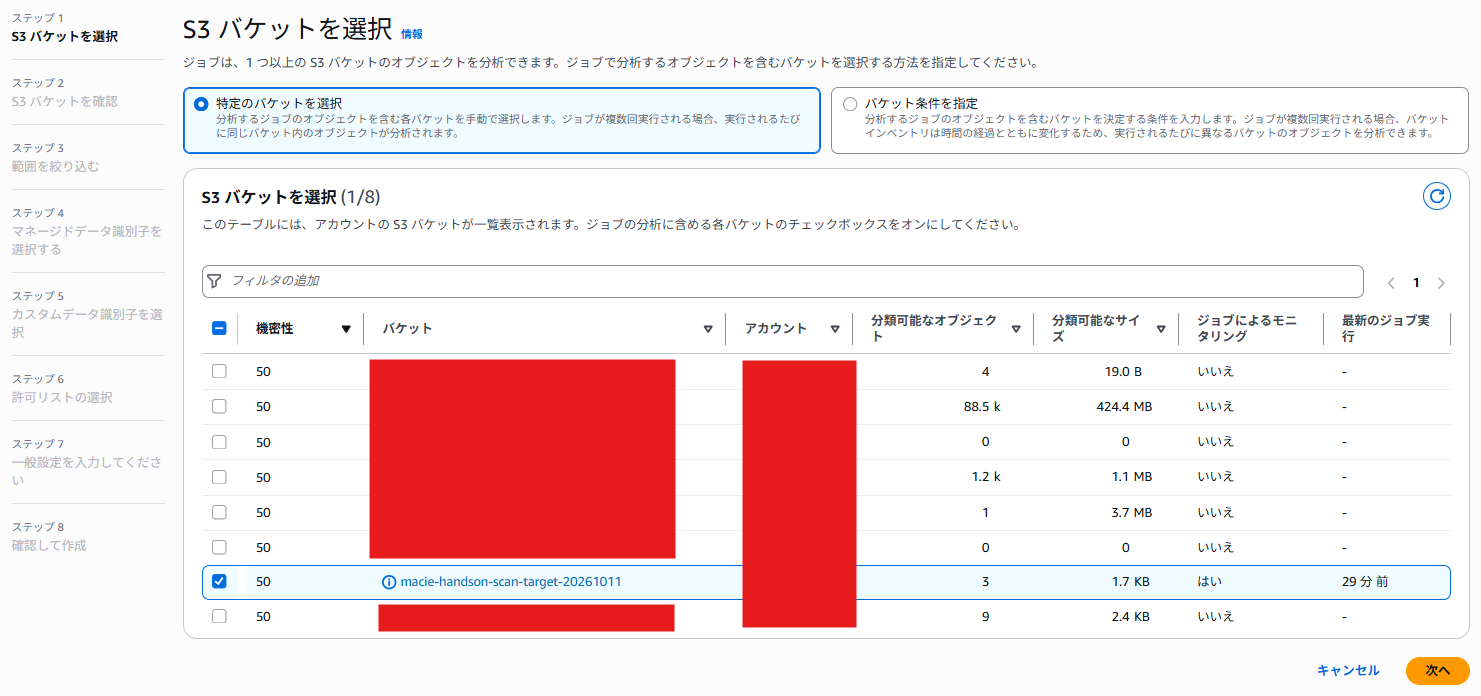Click the 1.2 k objects value

pyautogui.click(x=986, y=477)
